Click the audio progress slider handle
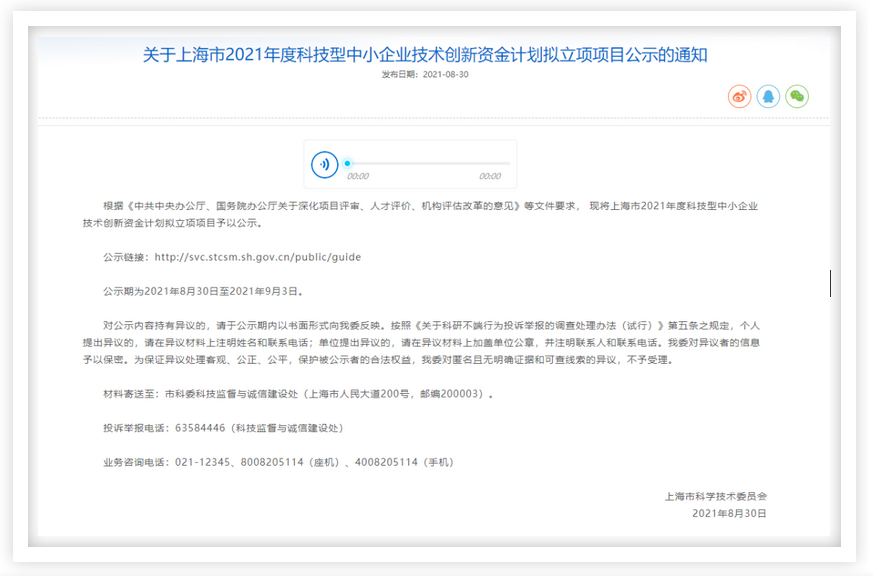873x576 pixels. (x=347, y=163)
